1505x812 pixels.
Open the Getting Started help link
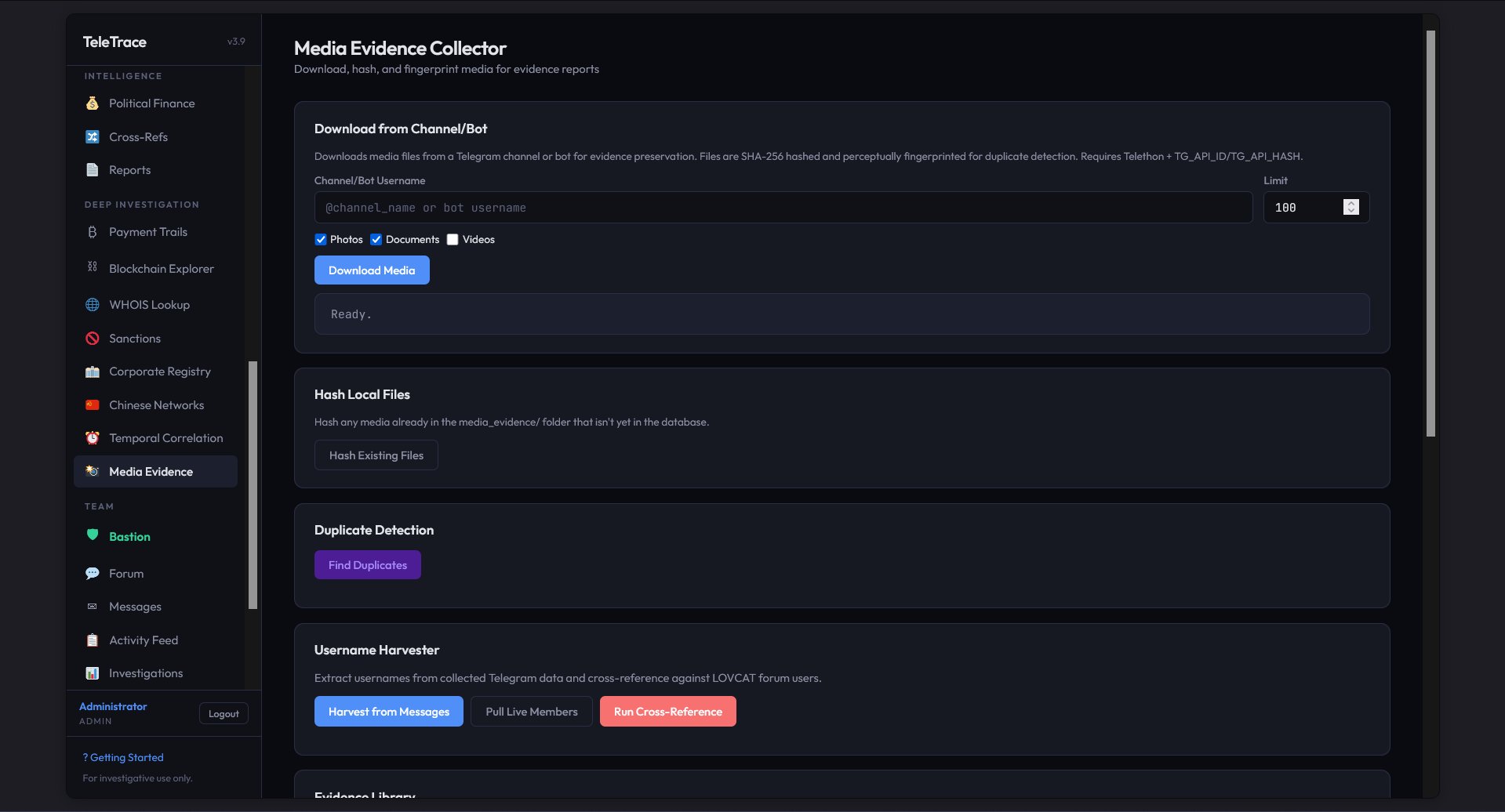click(123, 758)
